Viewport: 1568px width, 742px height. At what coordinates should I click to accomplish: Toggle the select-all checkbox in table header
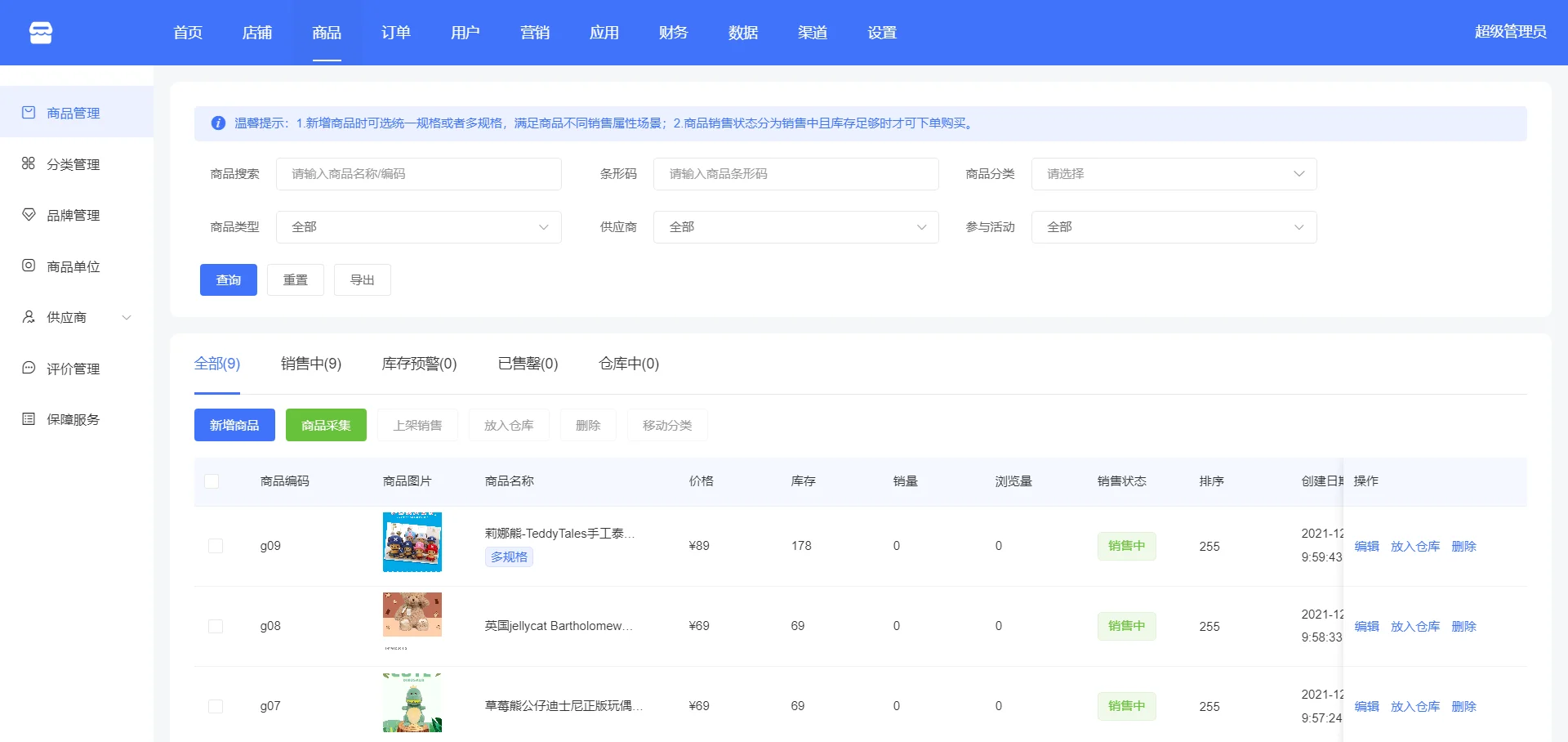click(212, 481)
